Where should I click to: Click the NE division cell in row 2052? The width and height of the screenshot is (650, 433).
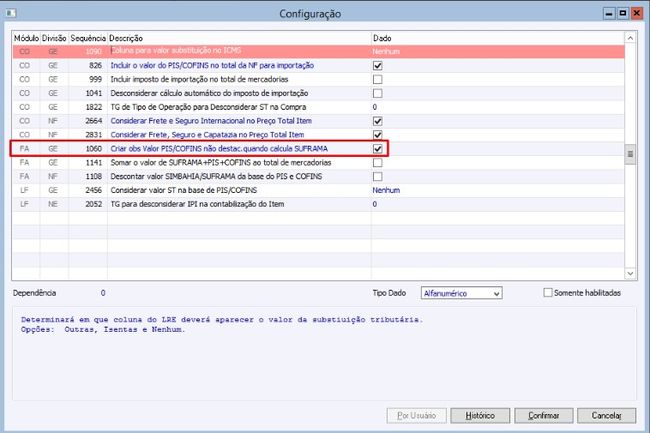(x=53, y=204)
